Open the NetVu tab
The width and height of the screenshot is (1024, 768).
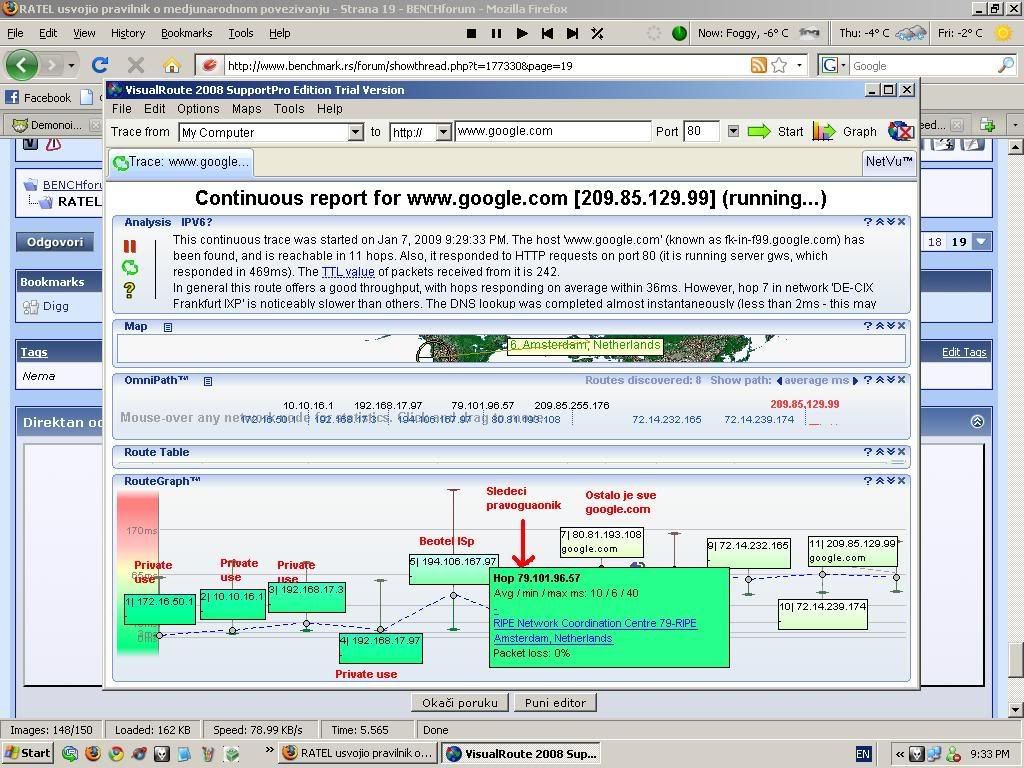click(889, 161)
